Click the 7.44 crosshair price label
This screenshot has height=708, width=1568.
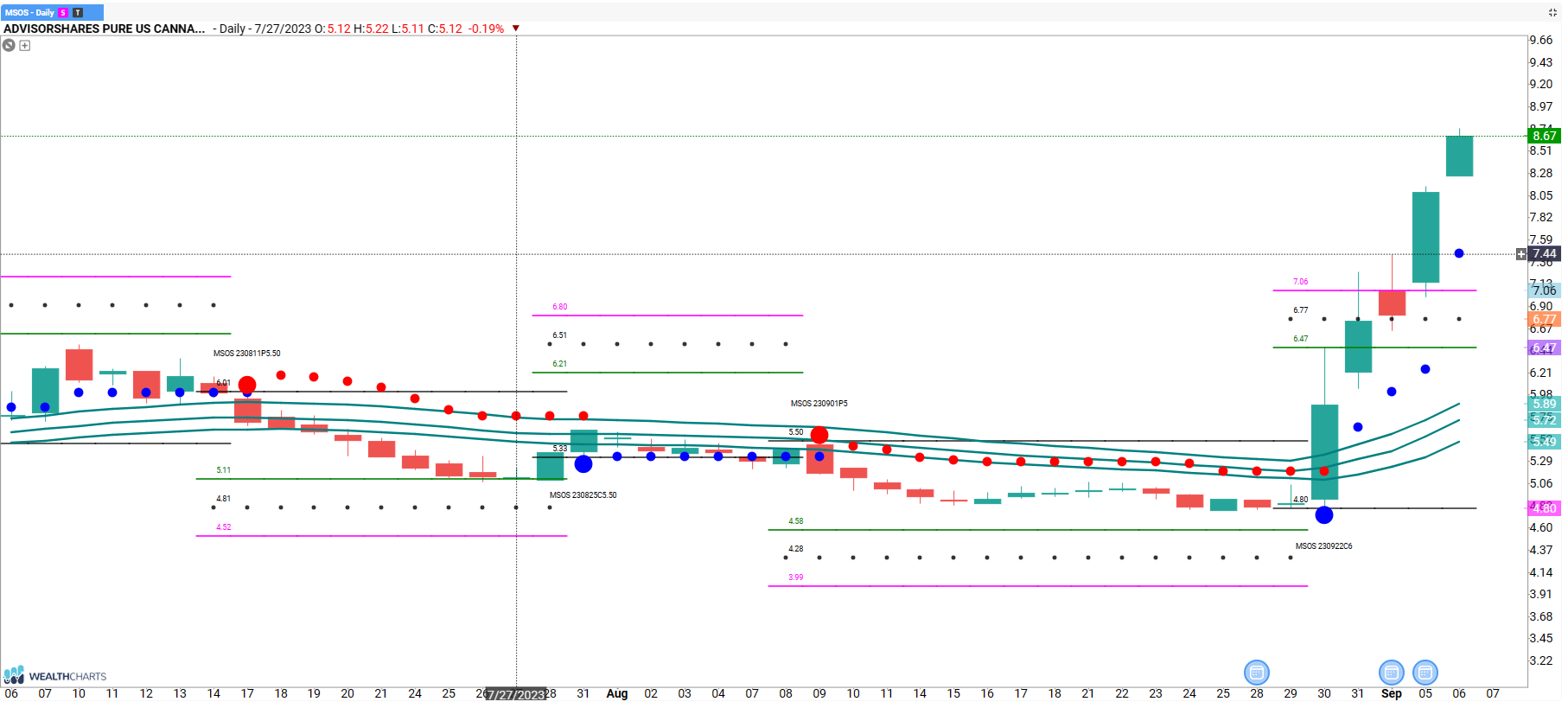1545,254
